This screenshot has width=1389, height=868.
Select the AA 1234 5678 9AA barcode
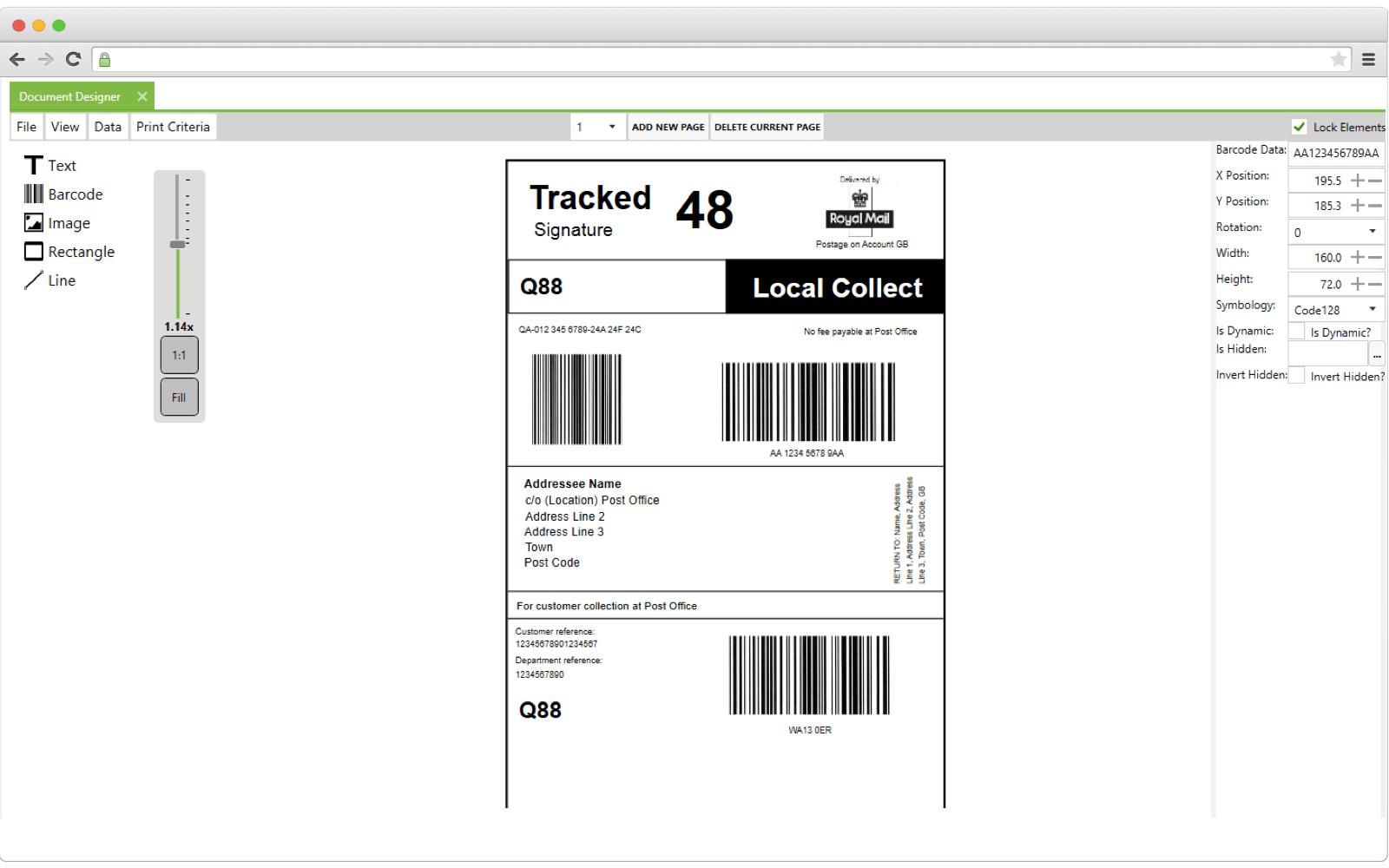pyautogui.click(x=808, y=402)
